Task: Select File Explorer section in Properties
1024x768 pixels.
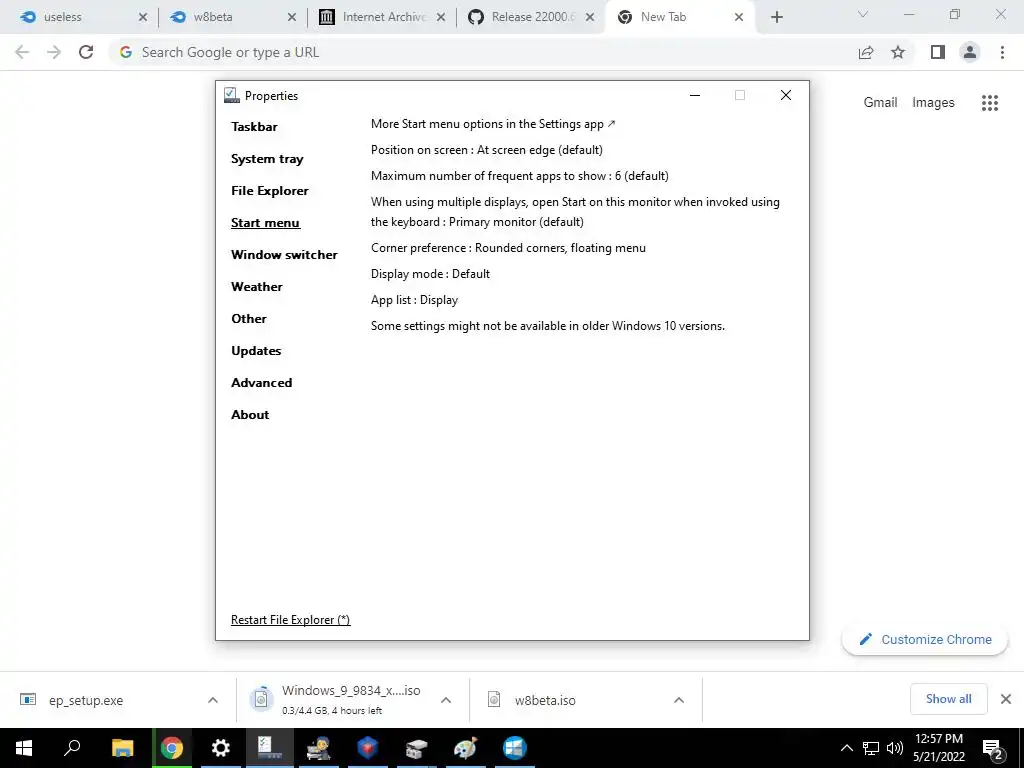Action: (x=270, y=191)
